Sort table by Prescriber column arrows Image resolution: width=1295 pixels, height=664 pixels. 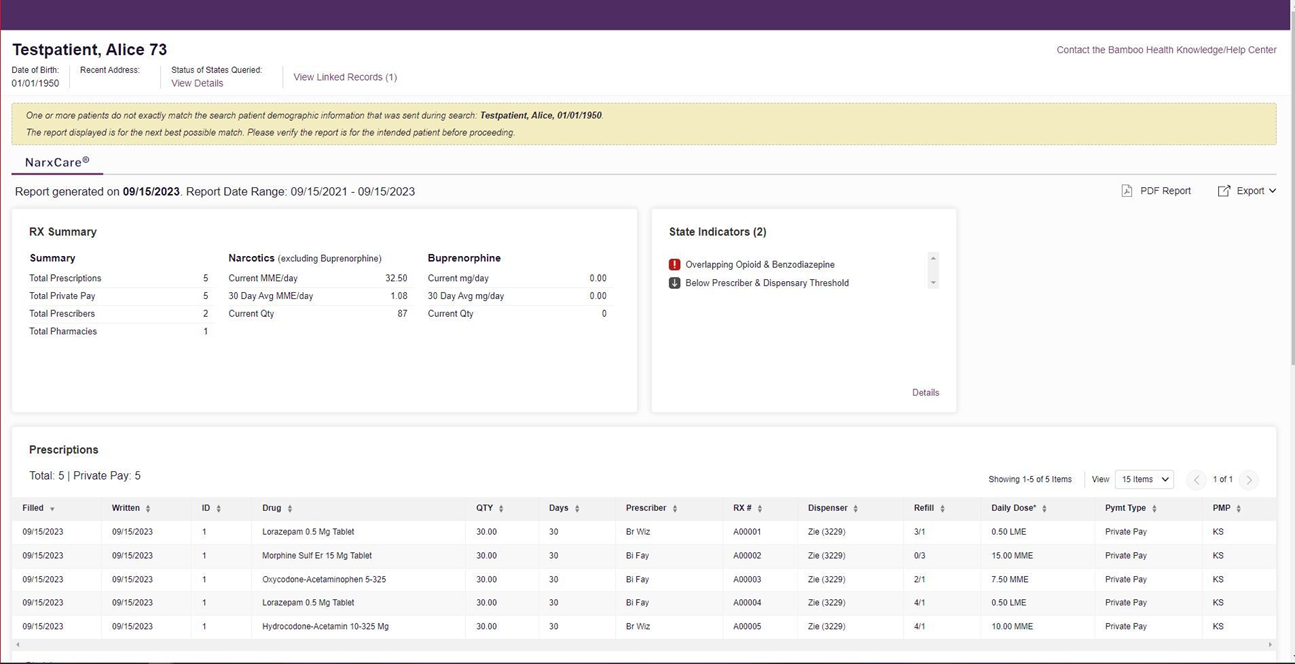675,509
